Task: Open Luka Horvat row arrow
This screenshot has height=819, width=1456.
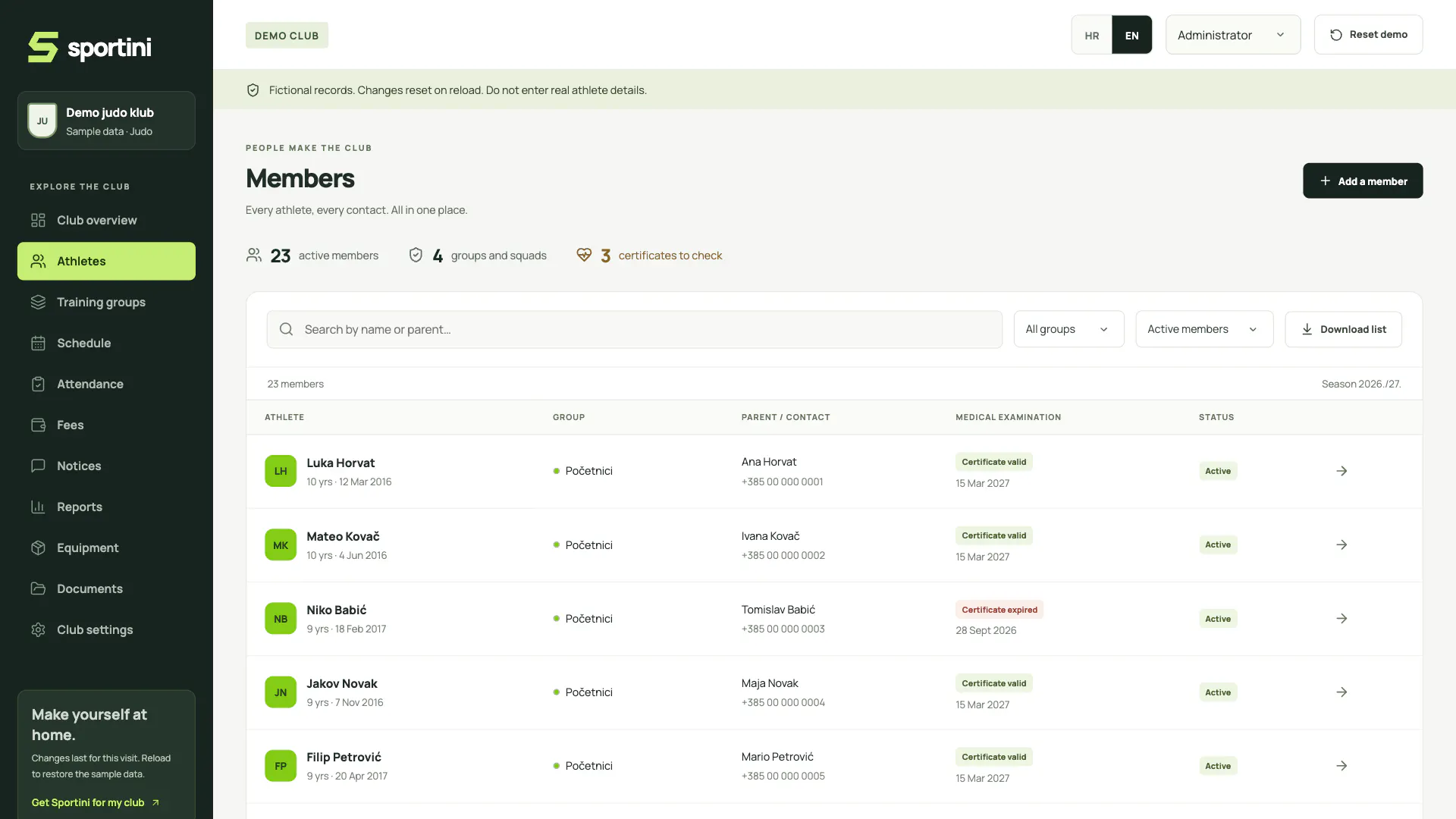Action: tap(1341, 471)
